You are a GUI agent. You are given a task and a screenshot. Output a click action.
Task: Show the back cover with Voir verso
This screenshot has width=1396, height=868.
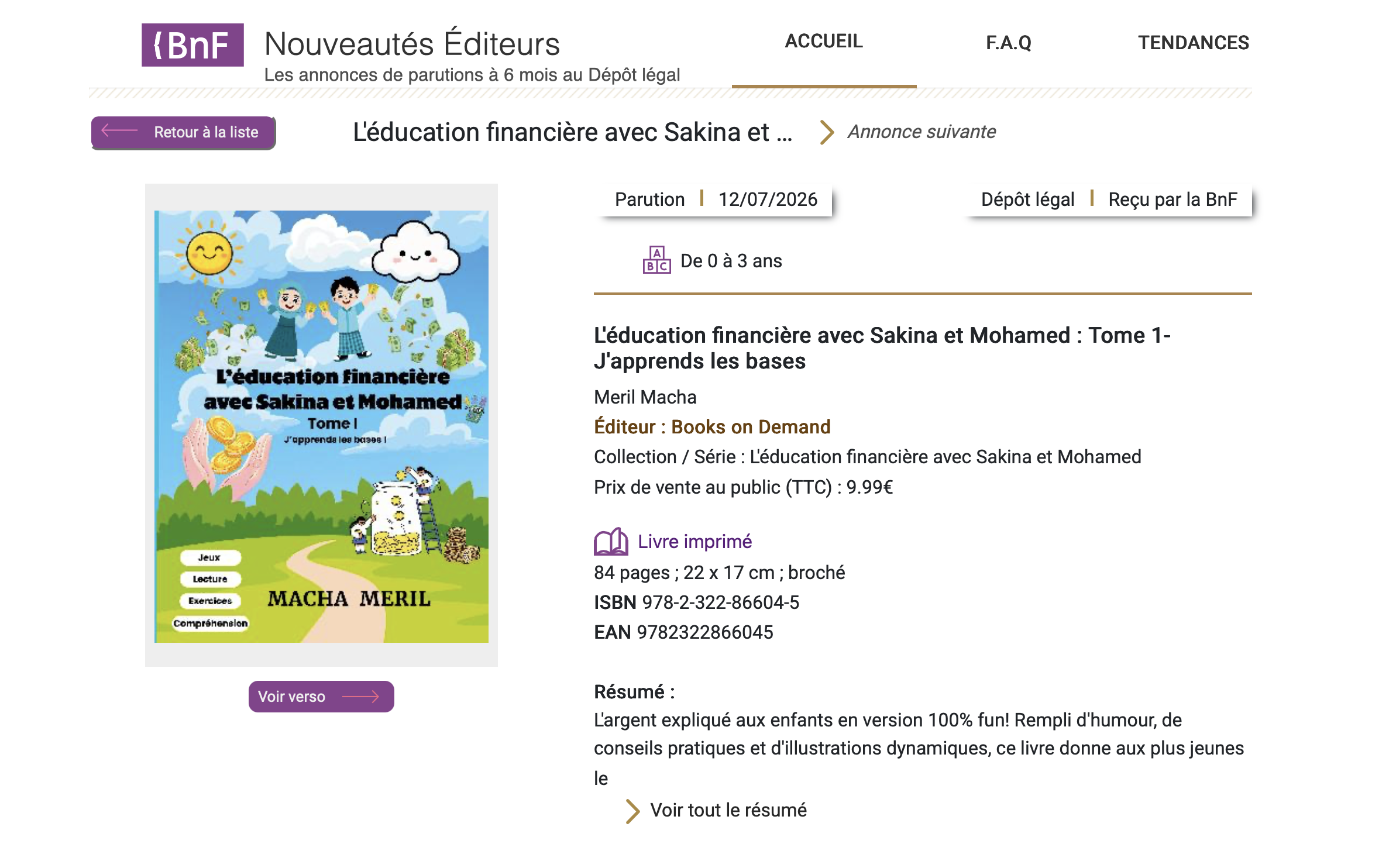321,697
